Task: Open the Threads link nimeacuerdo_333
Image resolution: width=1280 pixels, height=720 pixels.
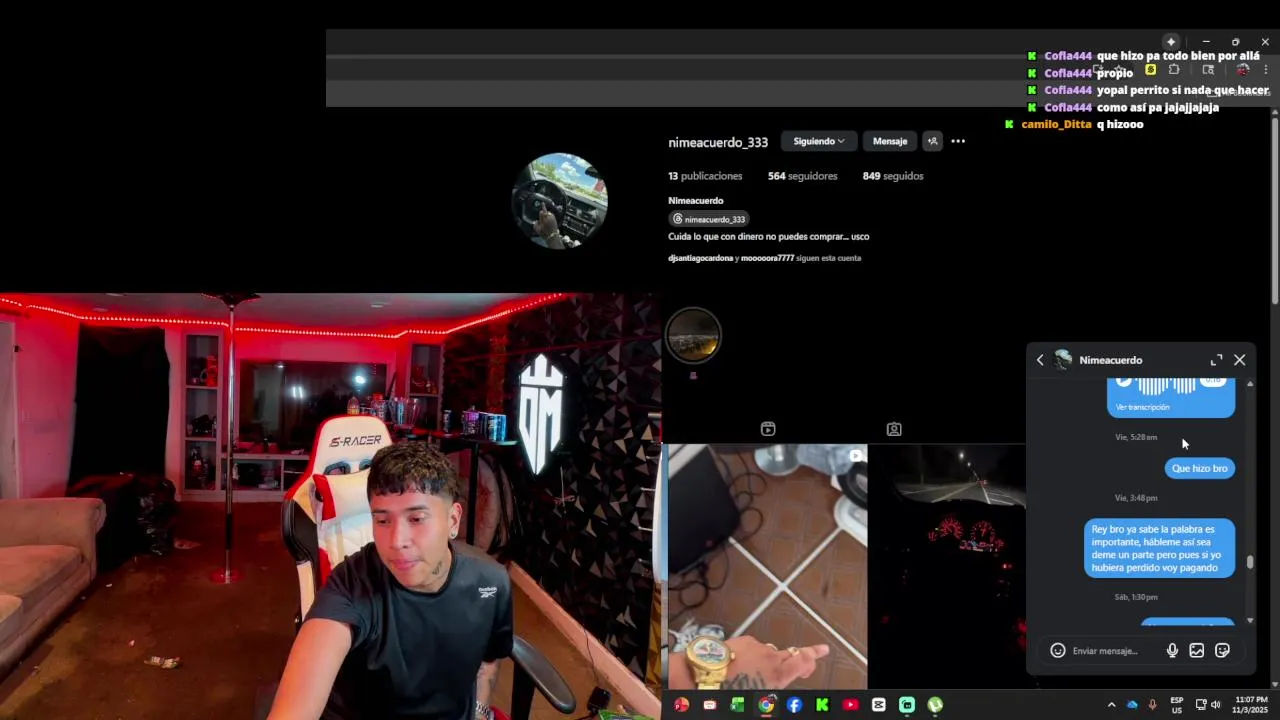Action: [x=709, y=219]
